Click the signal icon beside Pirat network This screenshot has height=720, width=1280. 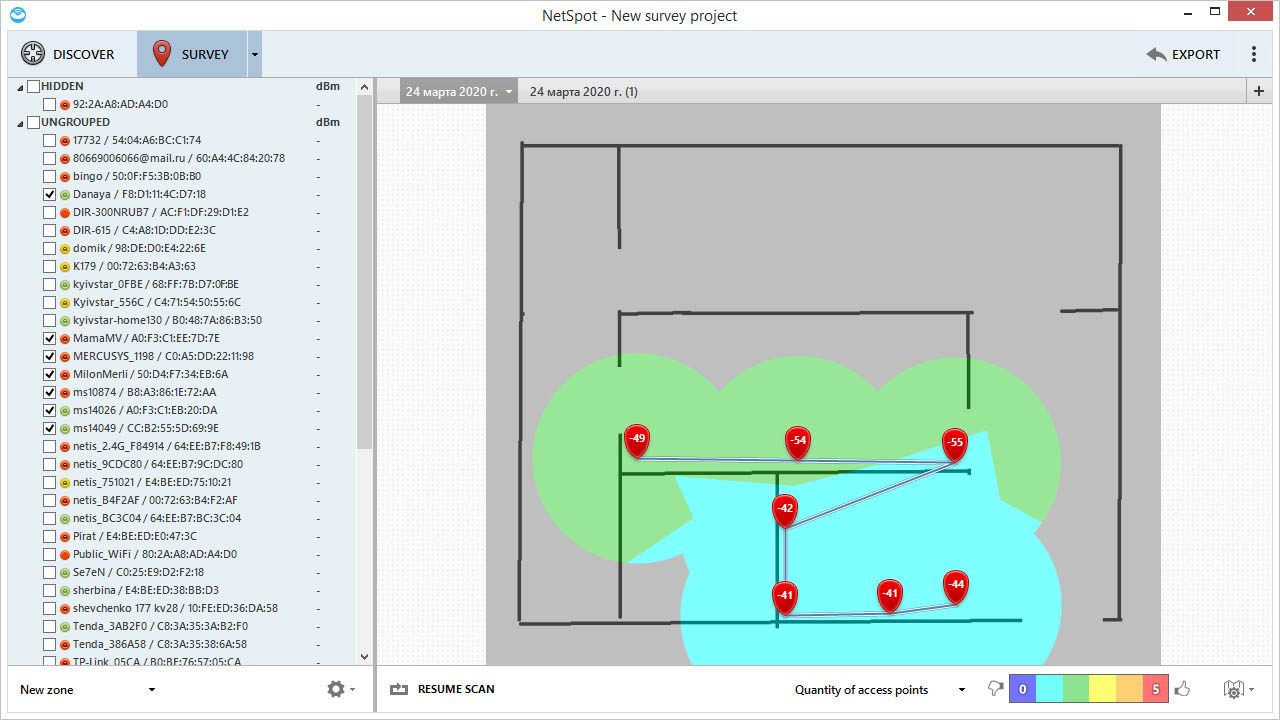(x=65, y=536)
